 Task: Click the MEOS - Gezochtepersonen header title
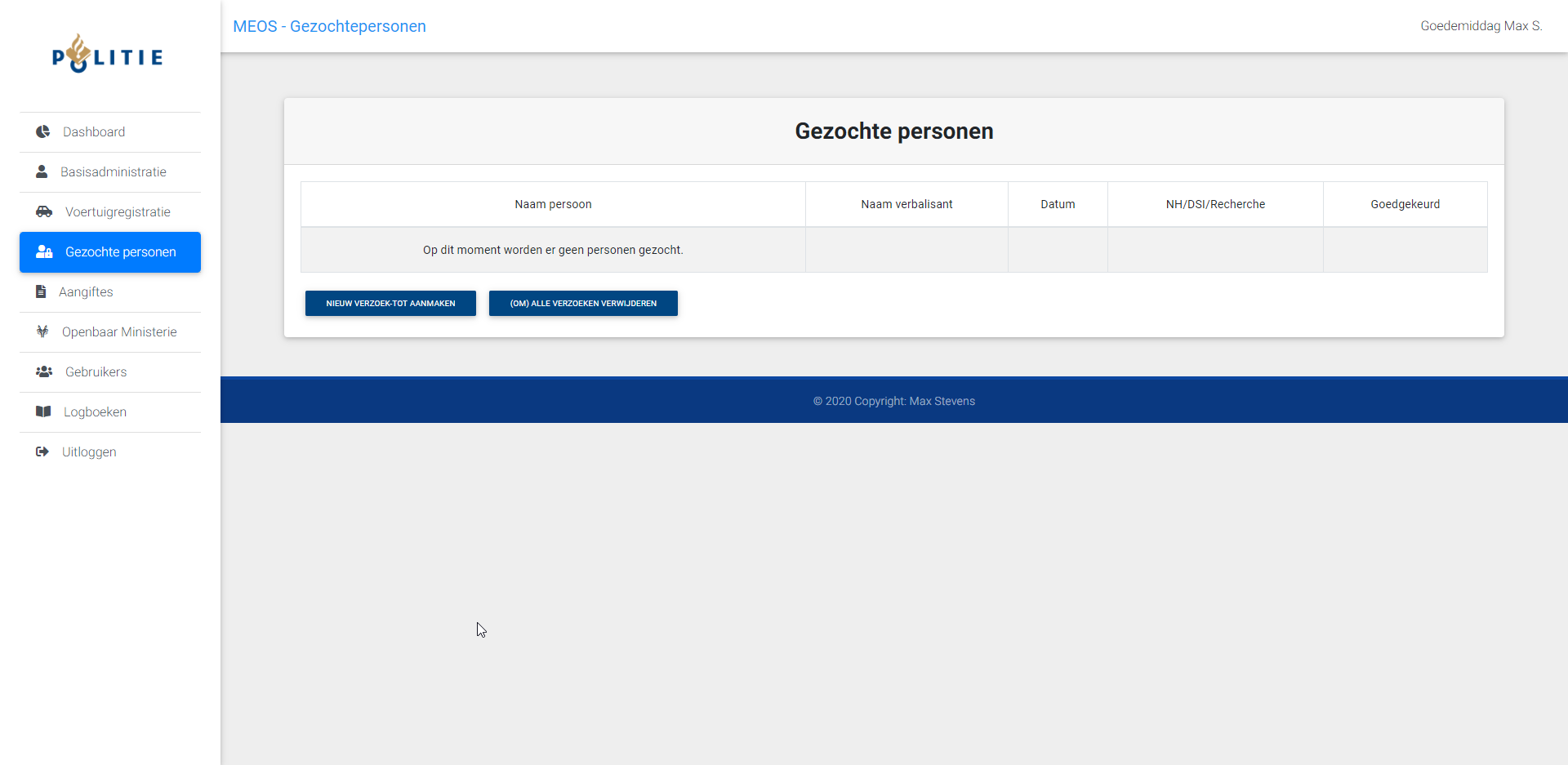(329, 26)
